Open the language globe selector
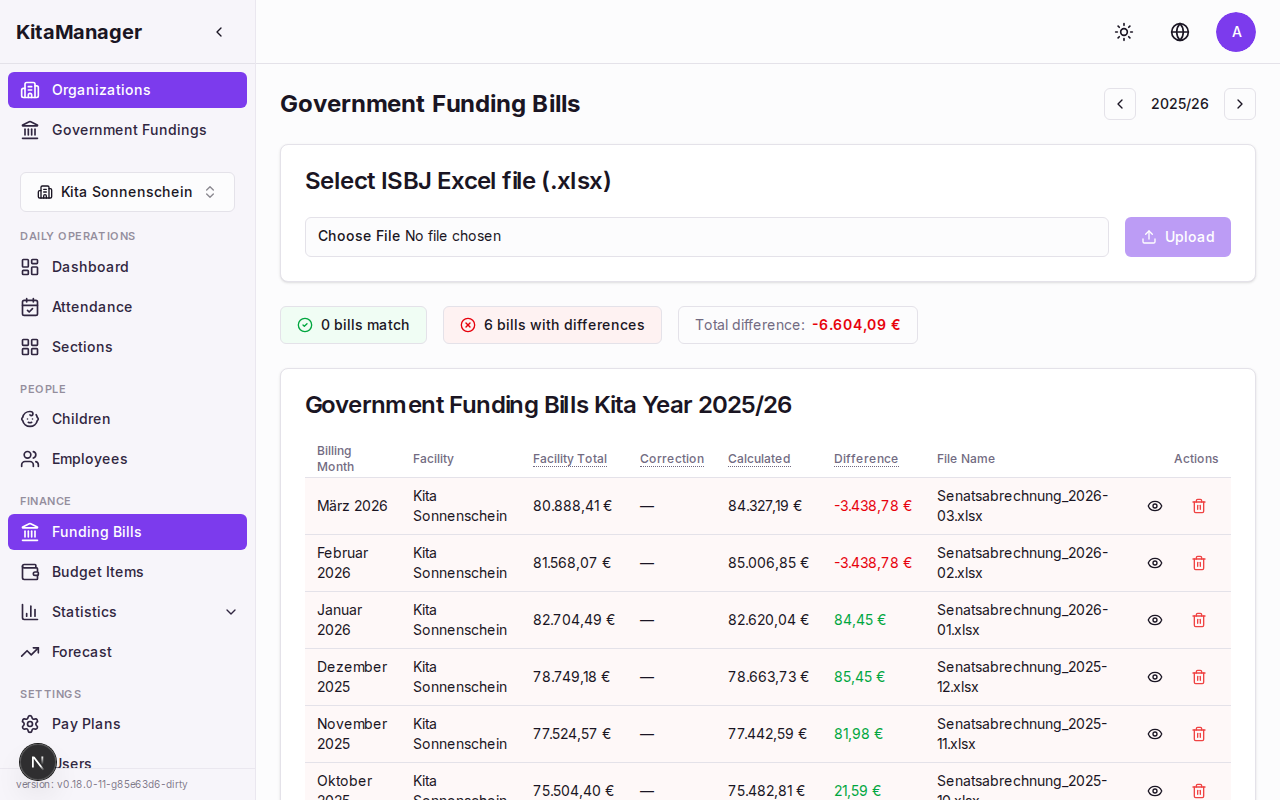 coord(1180,32)
